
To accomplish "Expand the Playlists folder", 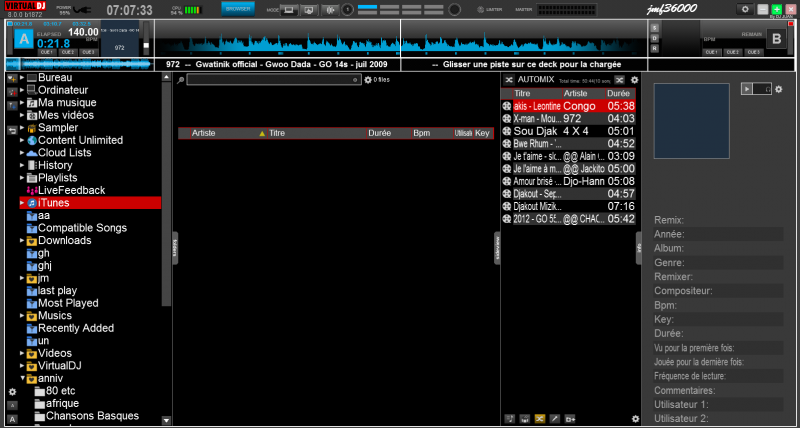I will 22,178.
